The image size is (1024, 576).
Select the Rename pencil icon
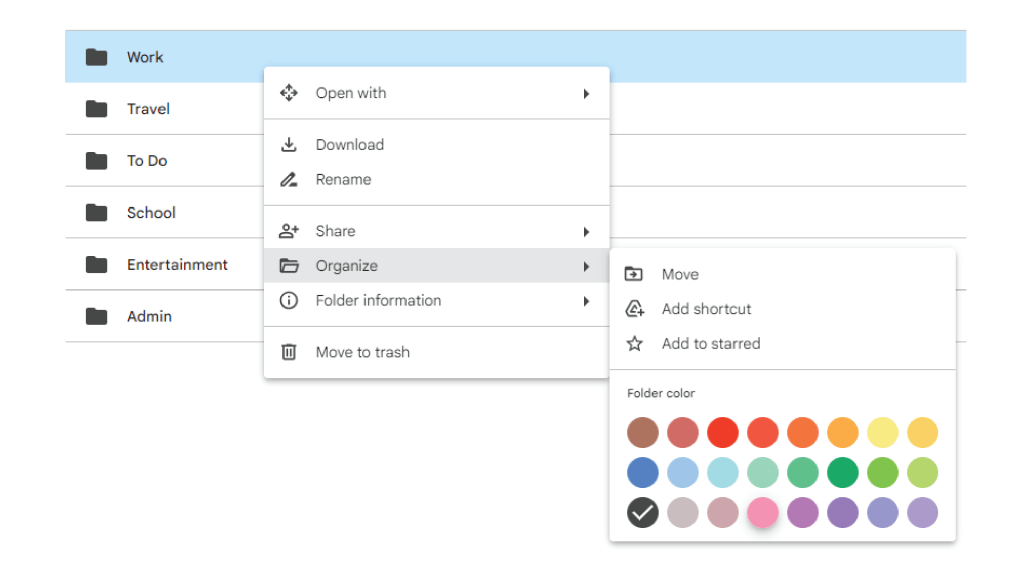point(289,179)
